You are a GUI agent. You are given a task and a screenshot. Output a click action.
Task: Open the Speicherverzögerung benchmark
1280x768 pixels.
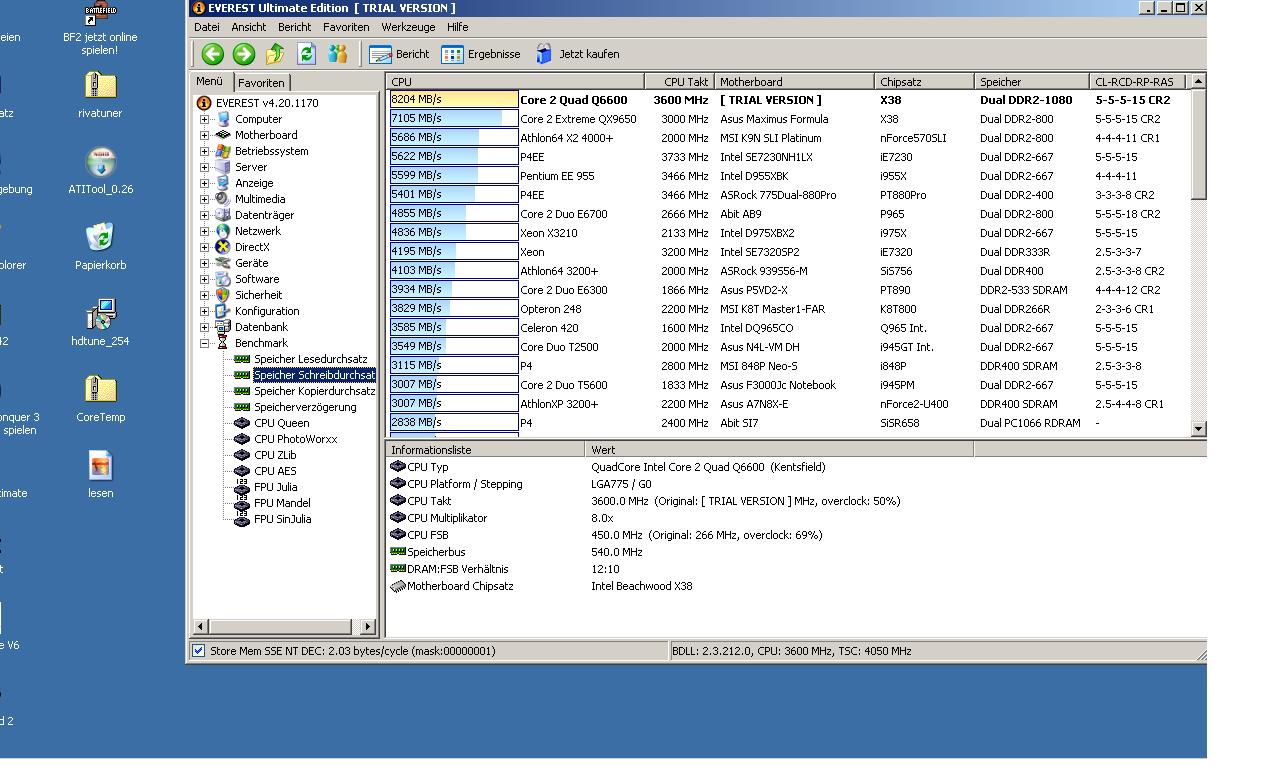305,407
